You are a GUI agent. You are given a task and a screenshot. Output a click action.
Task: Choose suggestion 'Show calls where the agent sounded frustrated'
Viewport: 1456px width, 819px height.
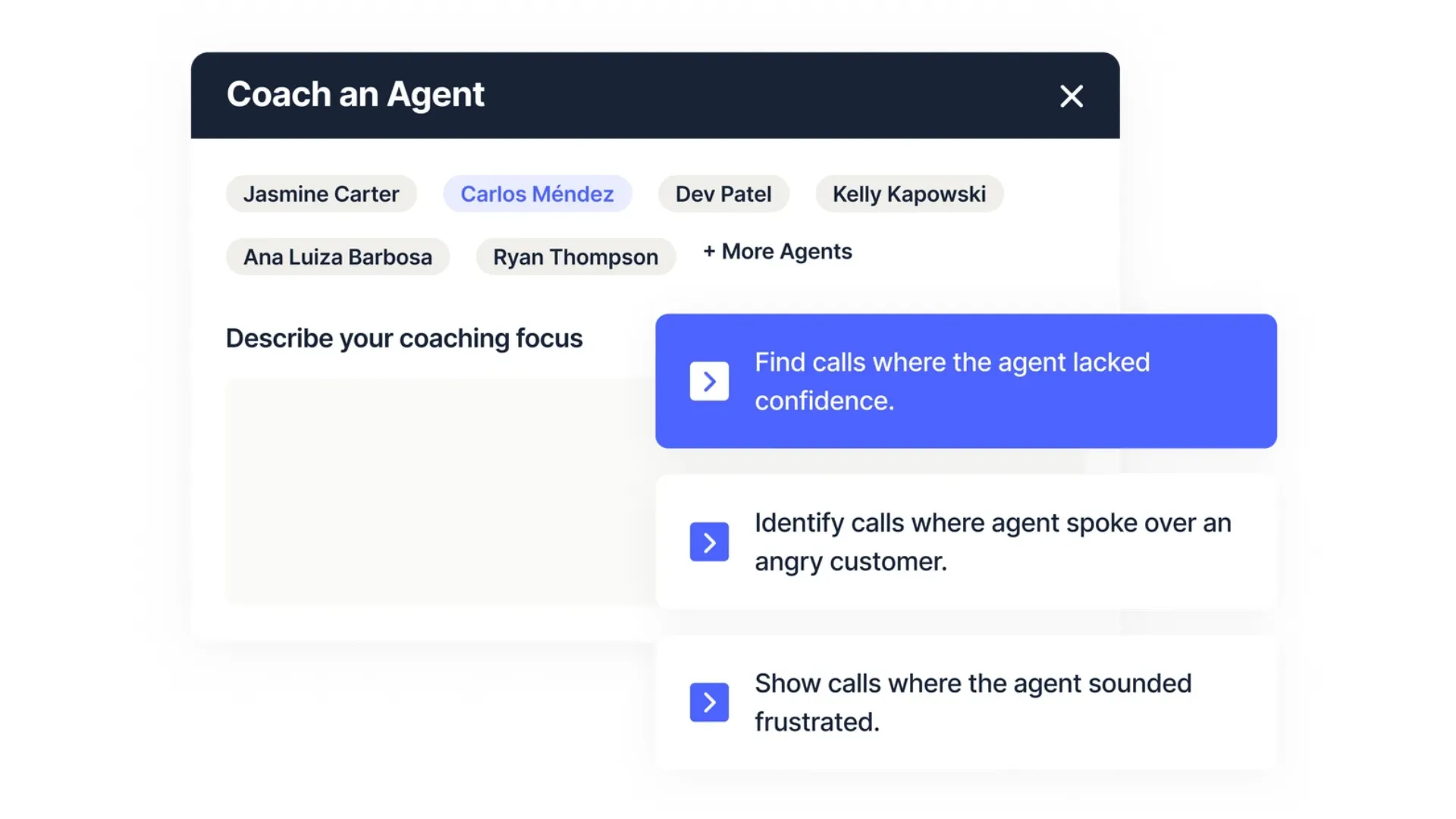[x=966, y=702]
